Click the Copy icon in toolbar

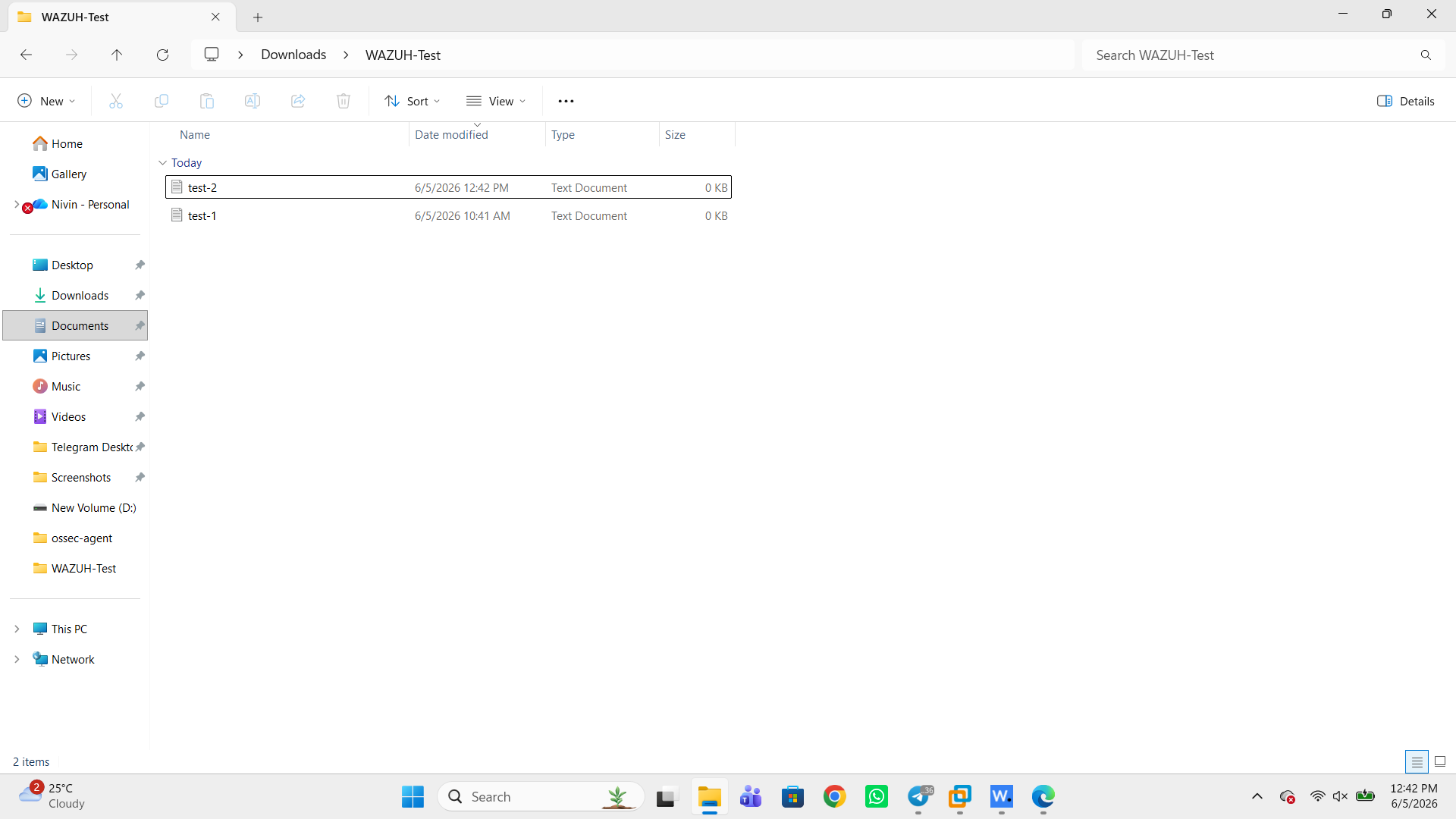pos(162,101)
